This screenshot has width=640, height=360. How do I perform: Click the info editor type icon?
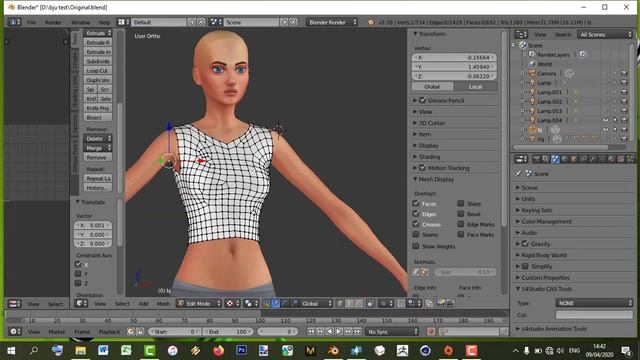pyautogui.click(x=14, y=22)
